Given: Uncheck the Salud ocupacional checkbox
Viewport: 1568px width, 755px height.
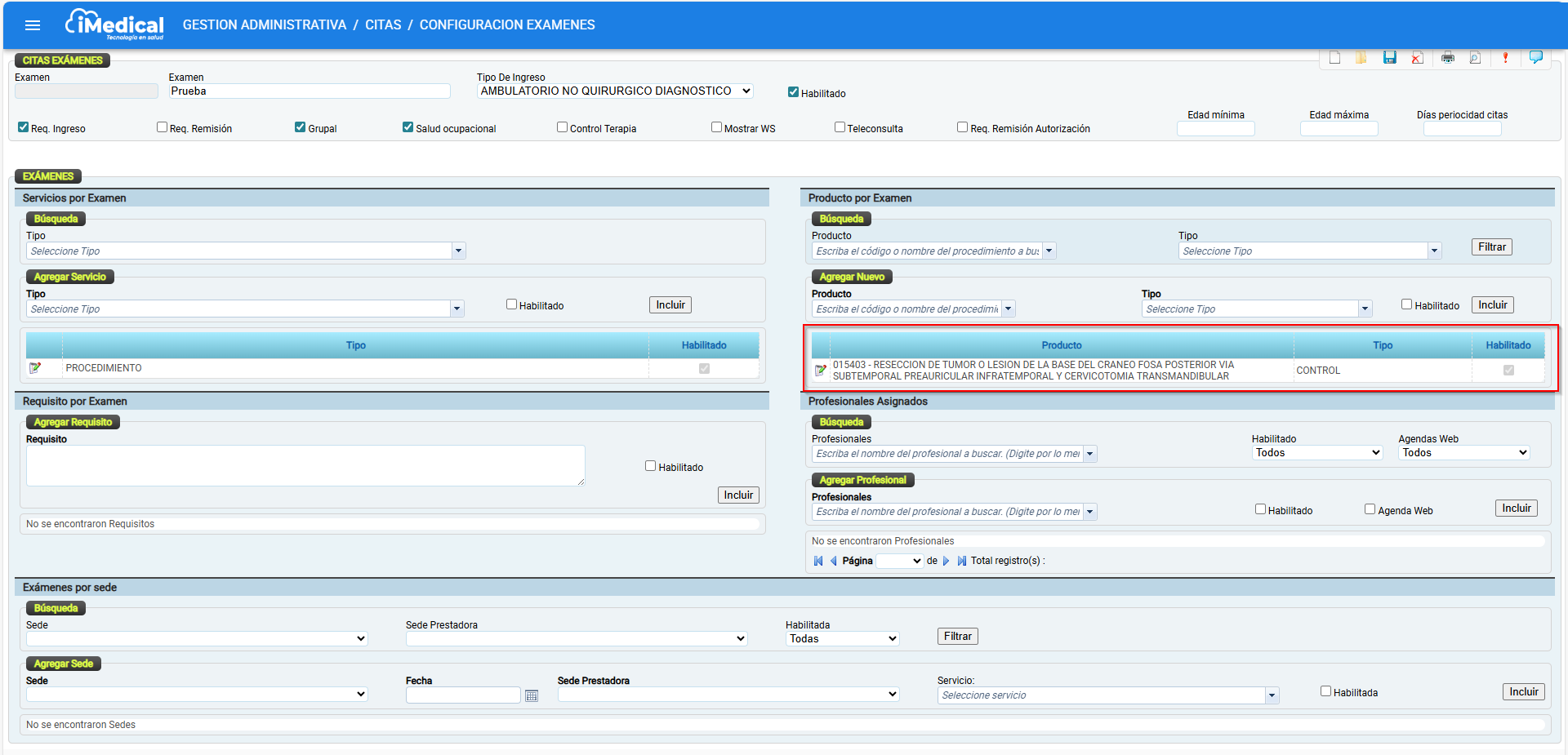Looking at the screenshot, I should [408, 127].
